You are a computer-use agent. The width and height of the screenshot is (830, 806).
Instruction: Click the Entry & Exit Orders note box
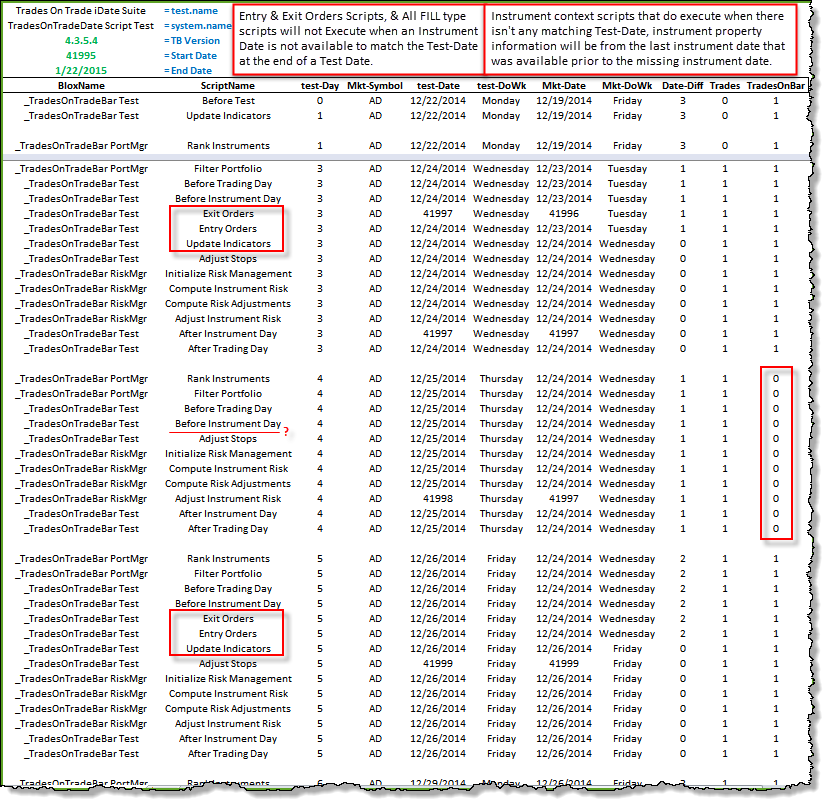click(357, 39)
